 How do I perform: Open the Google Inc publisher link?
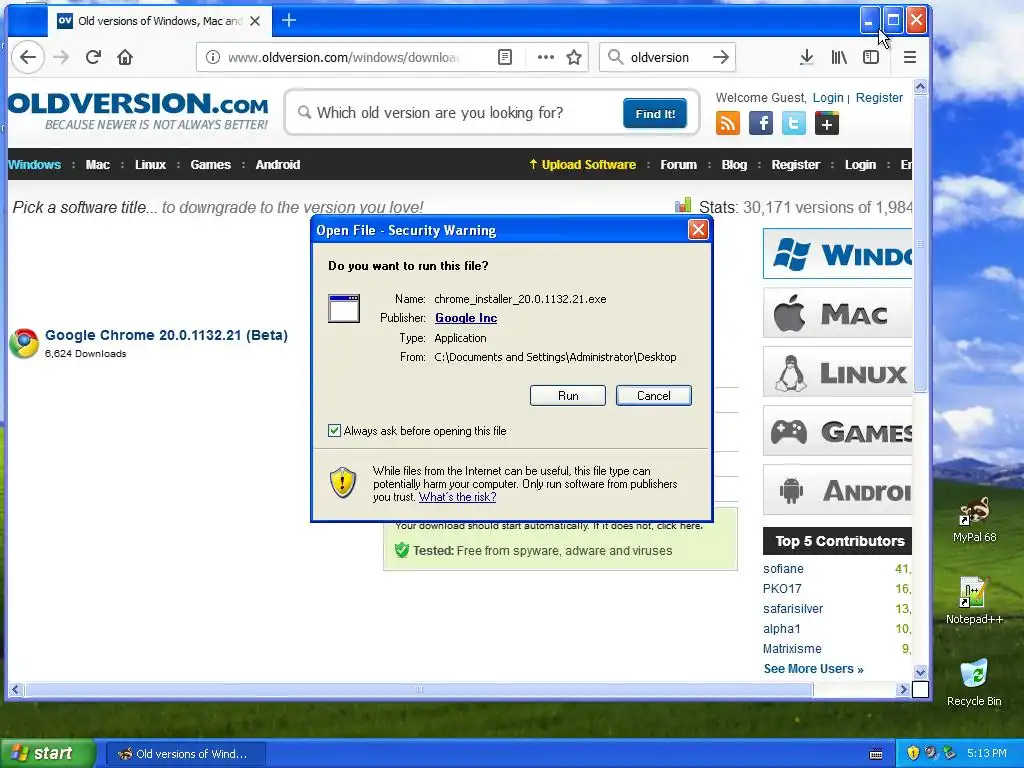tap(466, 318)
